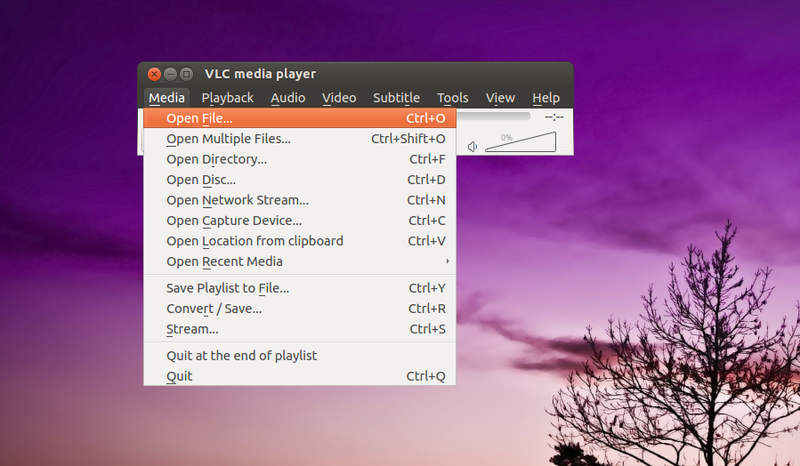800x466 pixels.
Task: Open the Help menu
Action: pyautogui.click(x=546, y=97)
